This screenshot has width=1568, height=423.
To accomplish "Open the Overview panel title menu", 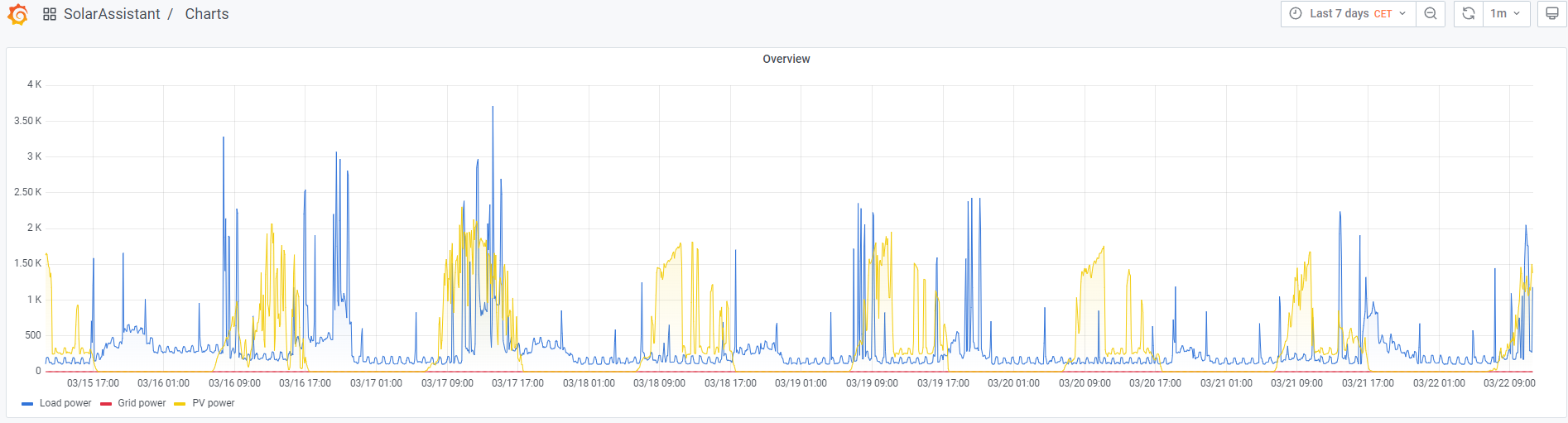I will click(x=786, y=59).
